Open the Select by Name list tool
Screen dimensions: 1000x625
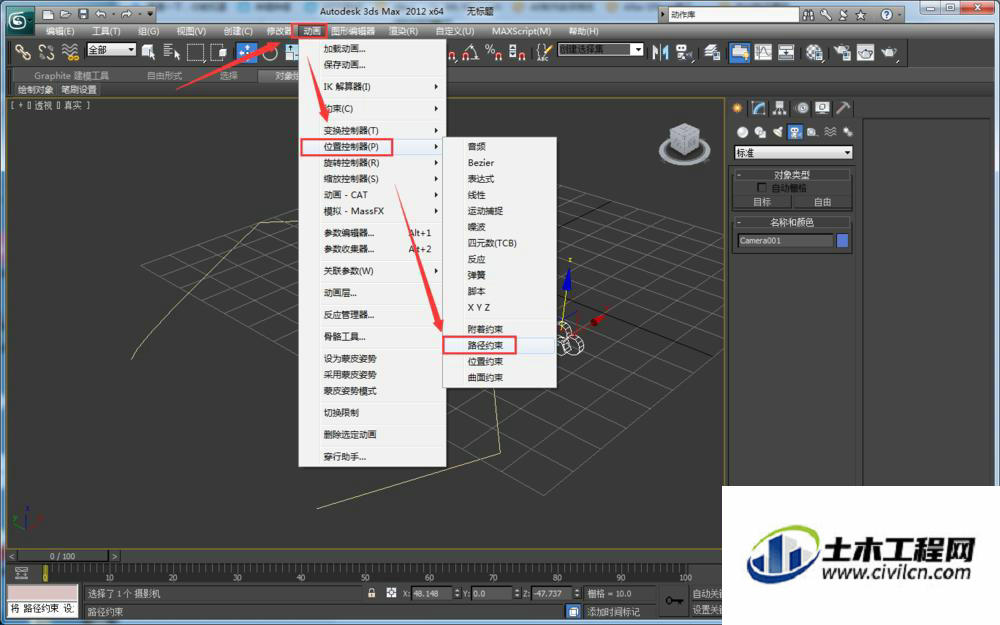[x=172, y=52]
